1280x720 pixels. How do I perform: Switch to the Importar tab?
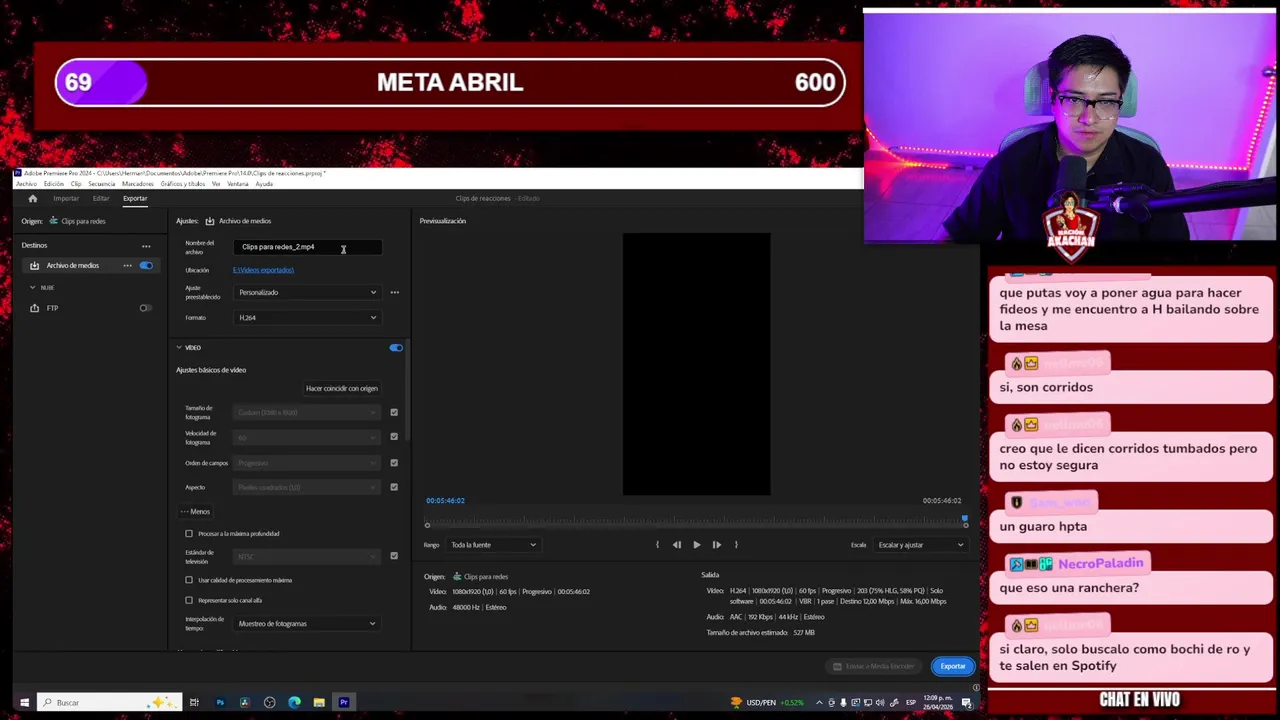(x=66, y=198)
